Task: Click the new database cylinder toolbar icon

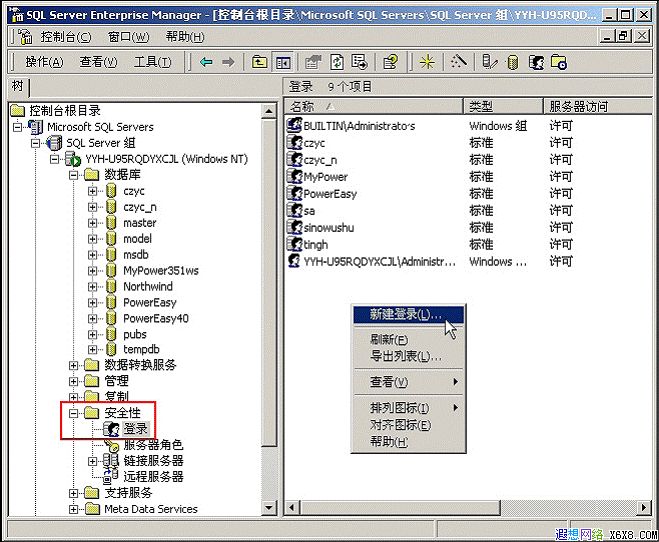Action: click(x=512, y=63)
